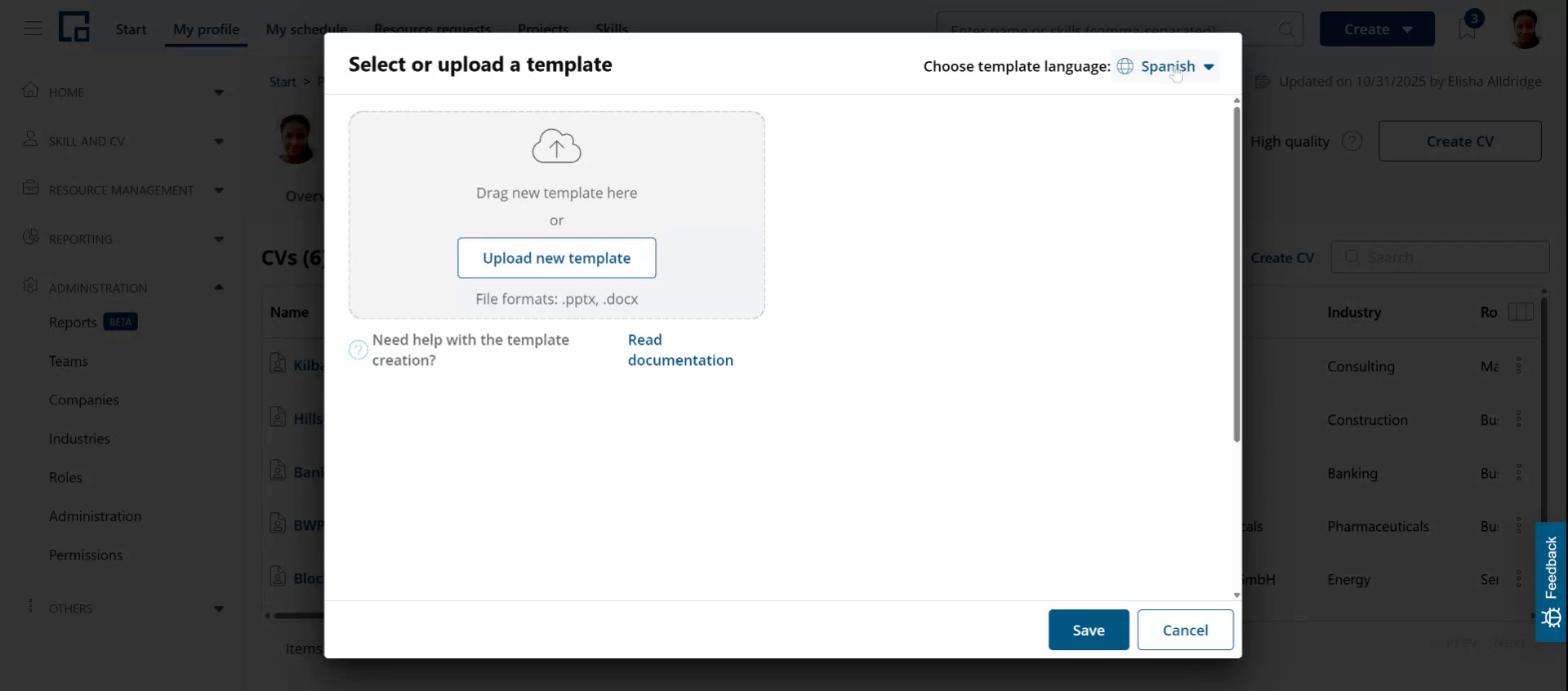The image size is (1568, 691).
Task: Click the Administration gear icon
Action: tap(31, 286)
